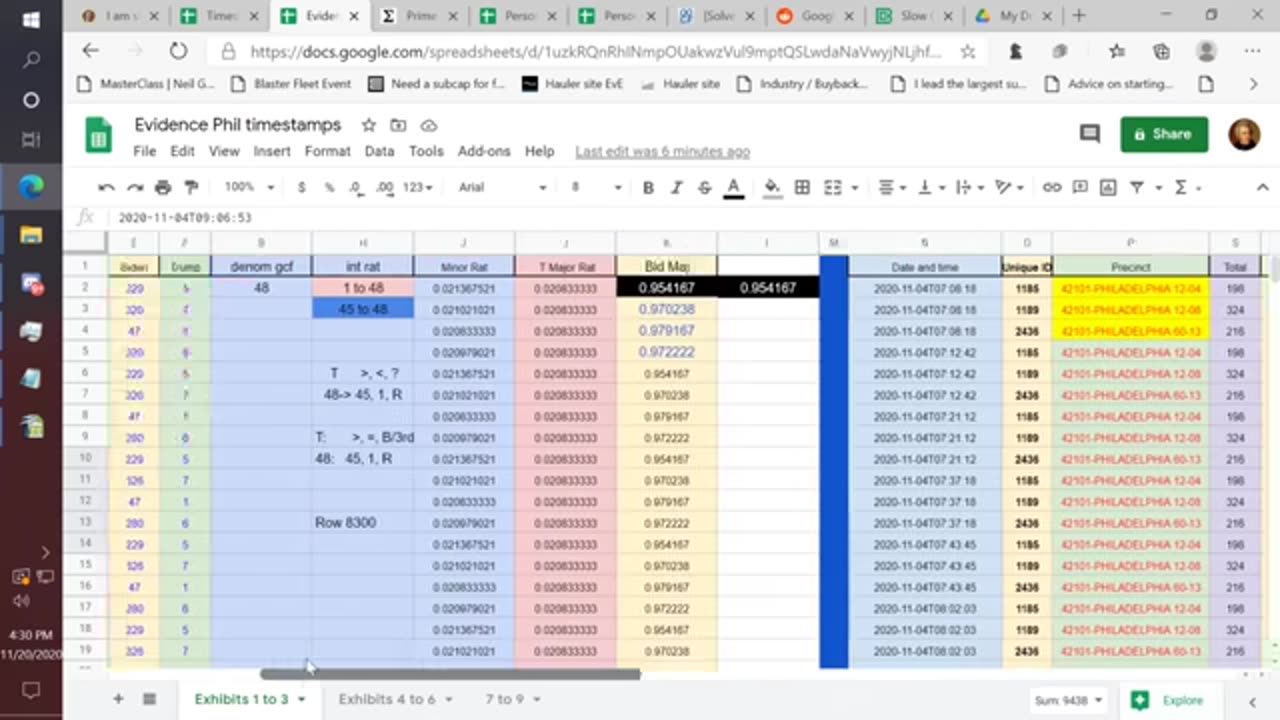Open the Edit menu
The height and width of the screenshot is (720, 1280).
(x=182, y=151)
